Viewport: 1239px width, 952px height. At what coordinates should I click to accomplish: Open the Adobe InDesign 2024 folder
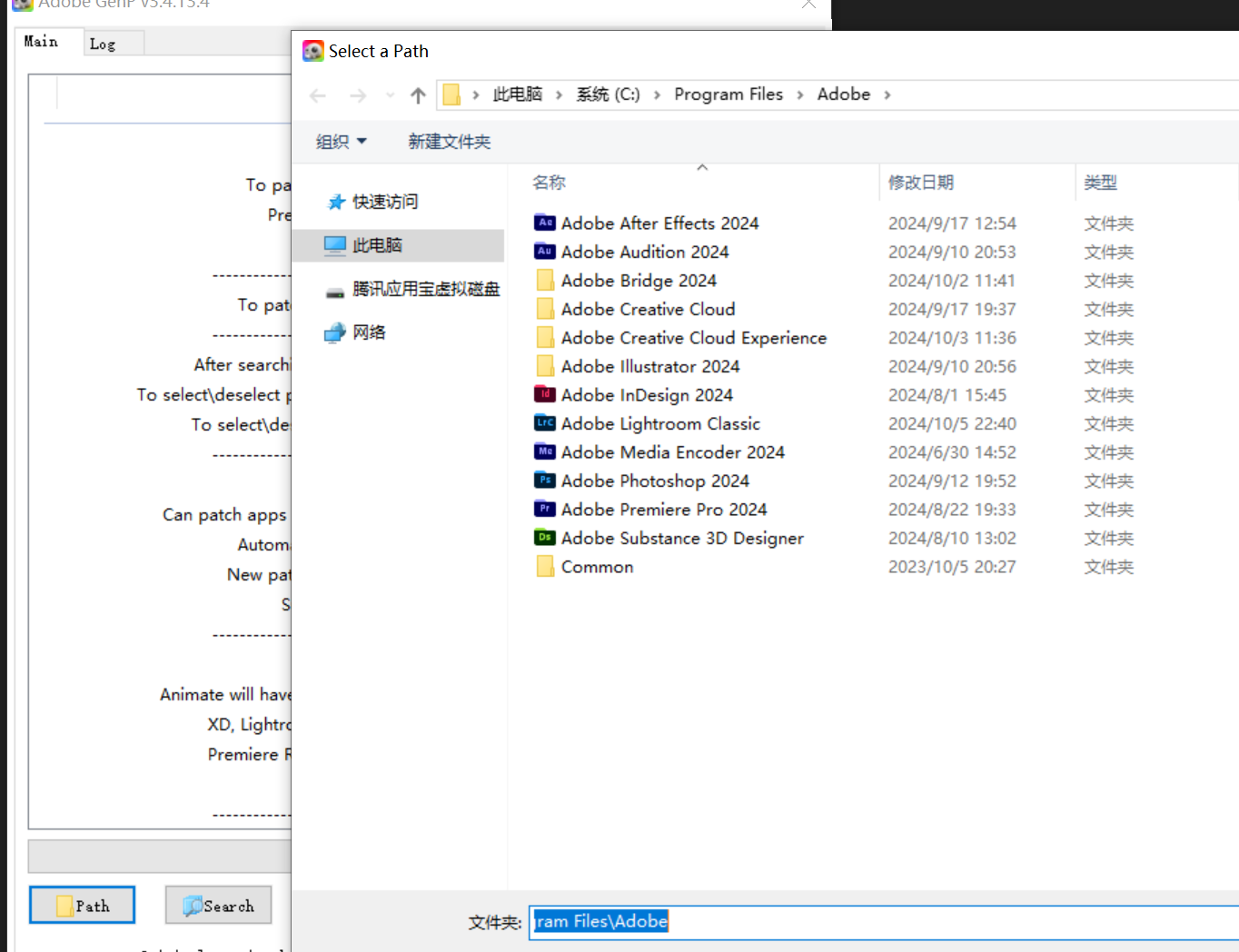647,394
